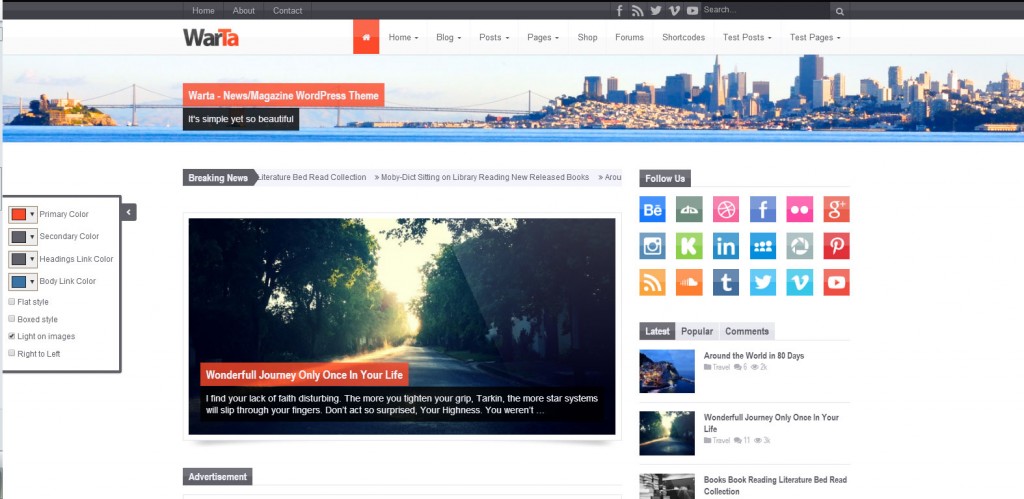Click the Warta logo
Screen dimensions: 1024x499
211,37
